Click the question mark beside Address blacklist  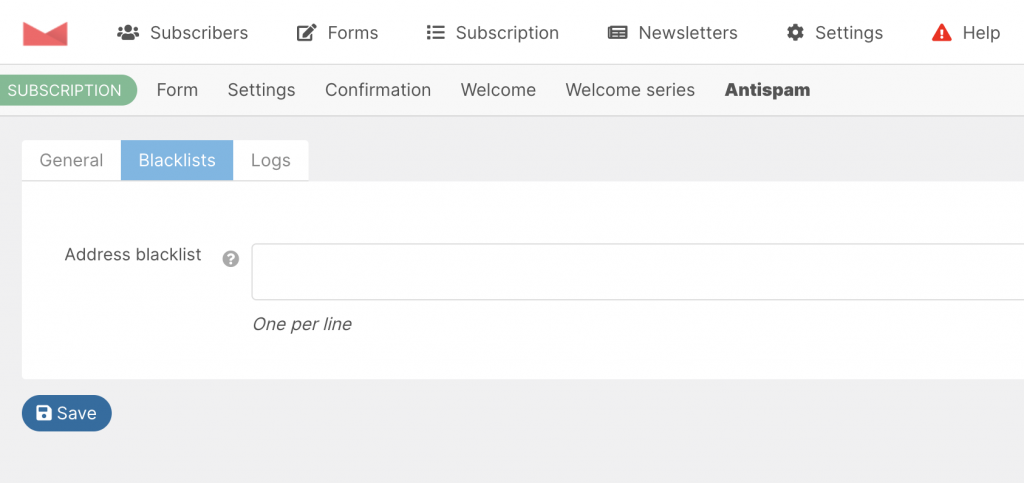231,259
